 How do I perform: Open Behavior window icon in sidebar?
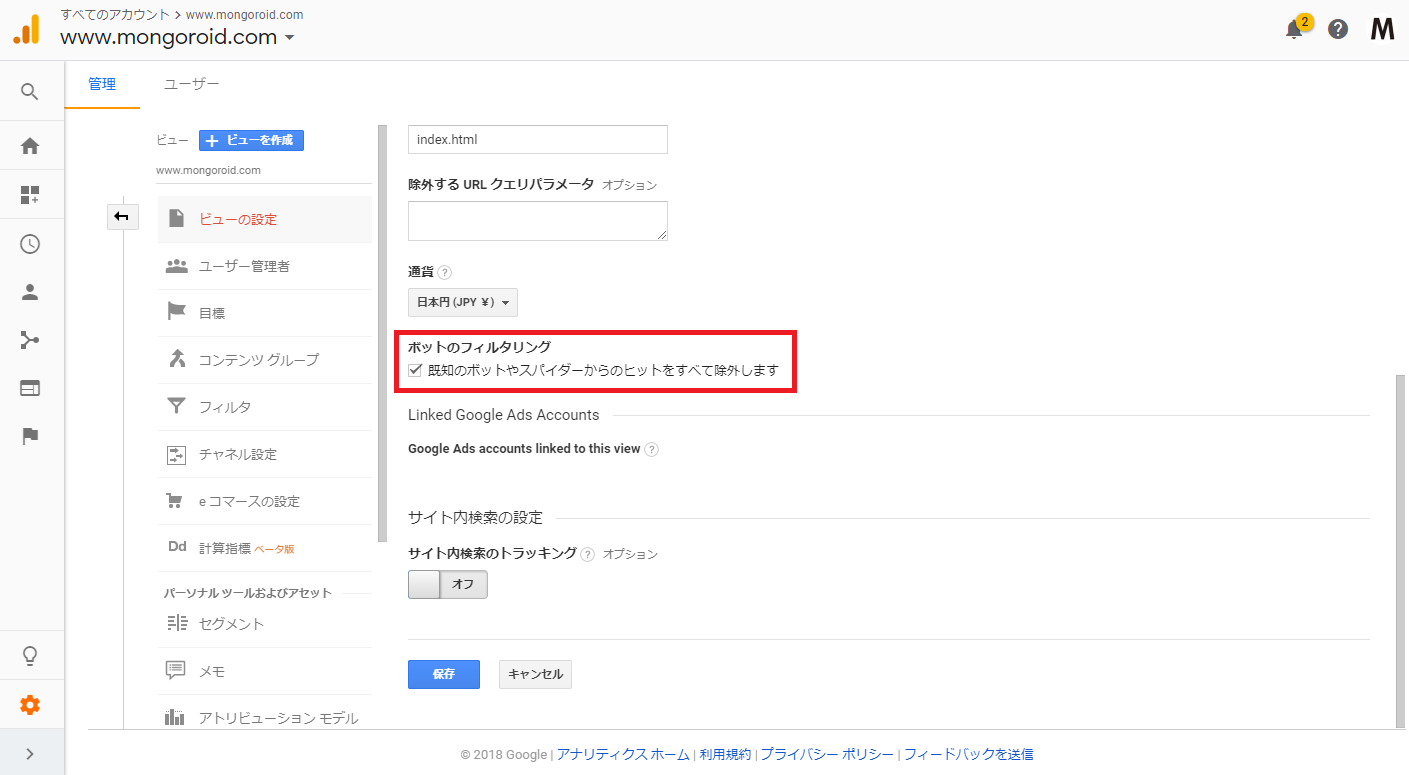30,388
